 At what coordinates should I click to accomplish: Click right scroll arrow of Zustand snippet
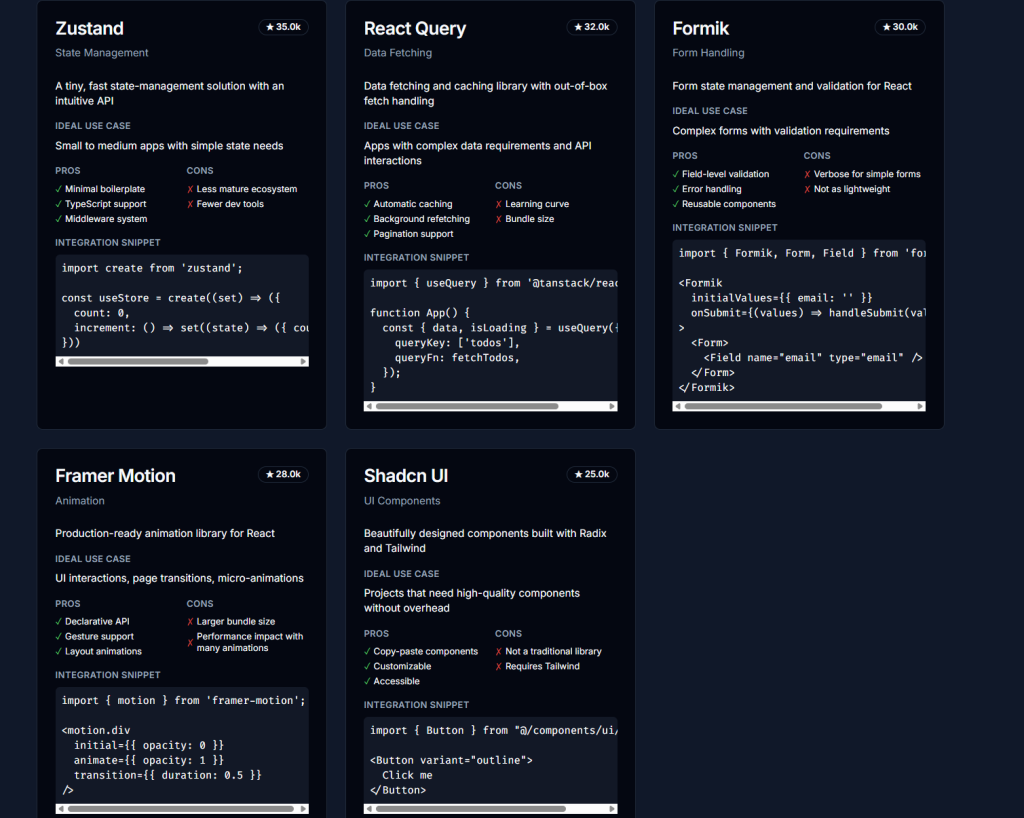coord(303,361)
